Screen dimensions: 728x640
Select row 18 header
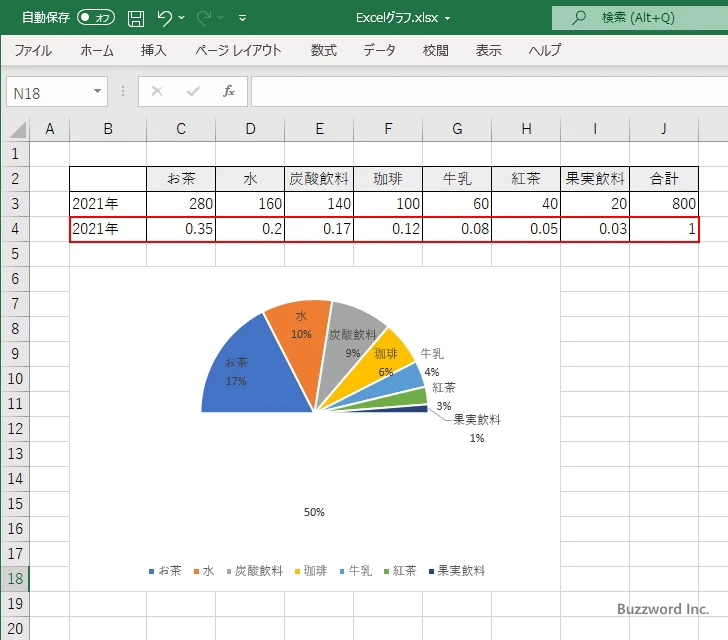click(15, 578)
